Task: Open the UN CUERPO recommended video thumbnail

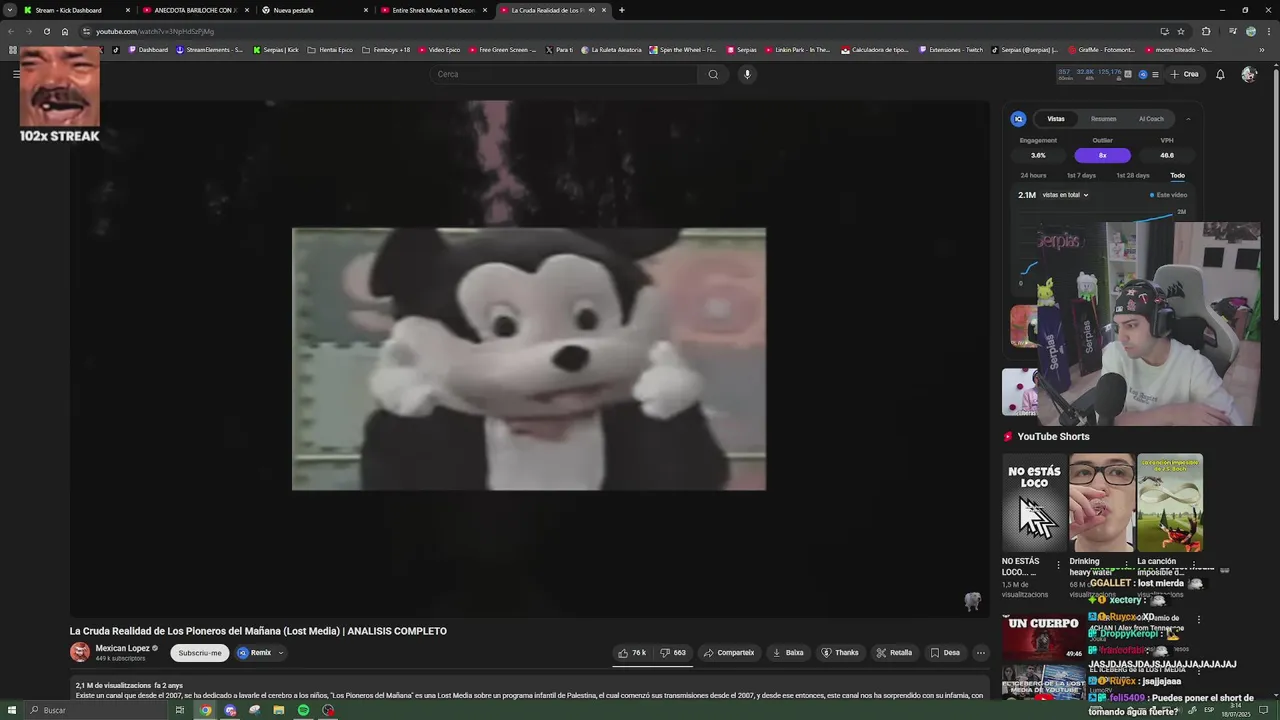Action: [1044, 638]
